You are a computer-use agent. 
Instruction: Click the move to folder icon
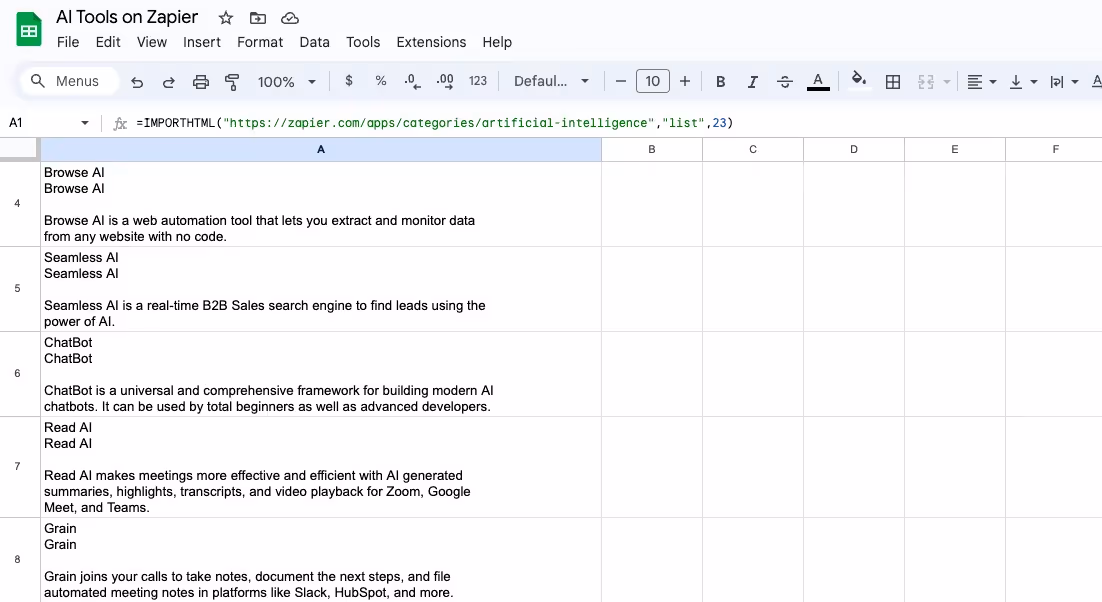pos(258,18)
